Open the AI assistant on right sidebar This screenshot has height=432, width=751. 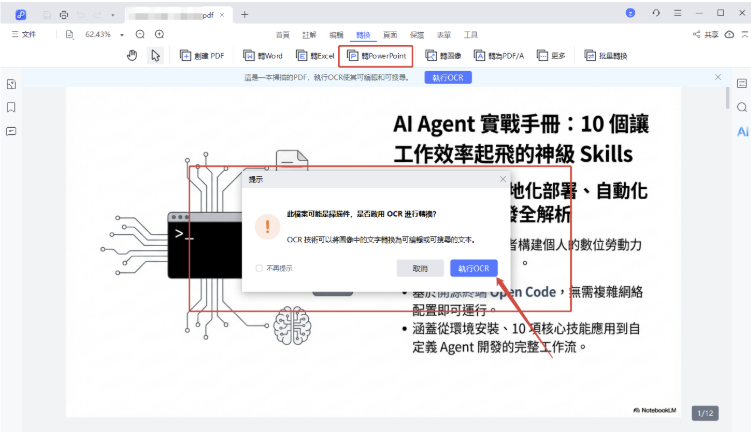(742, 132)
